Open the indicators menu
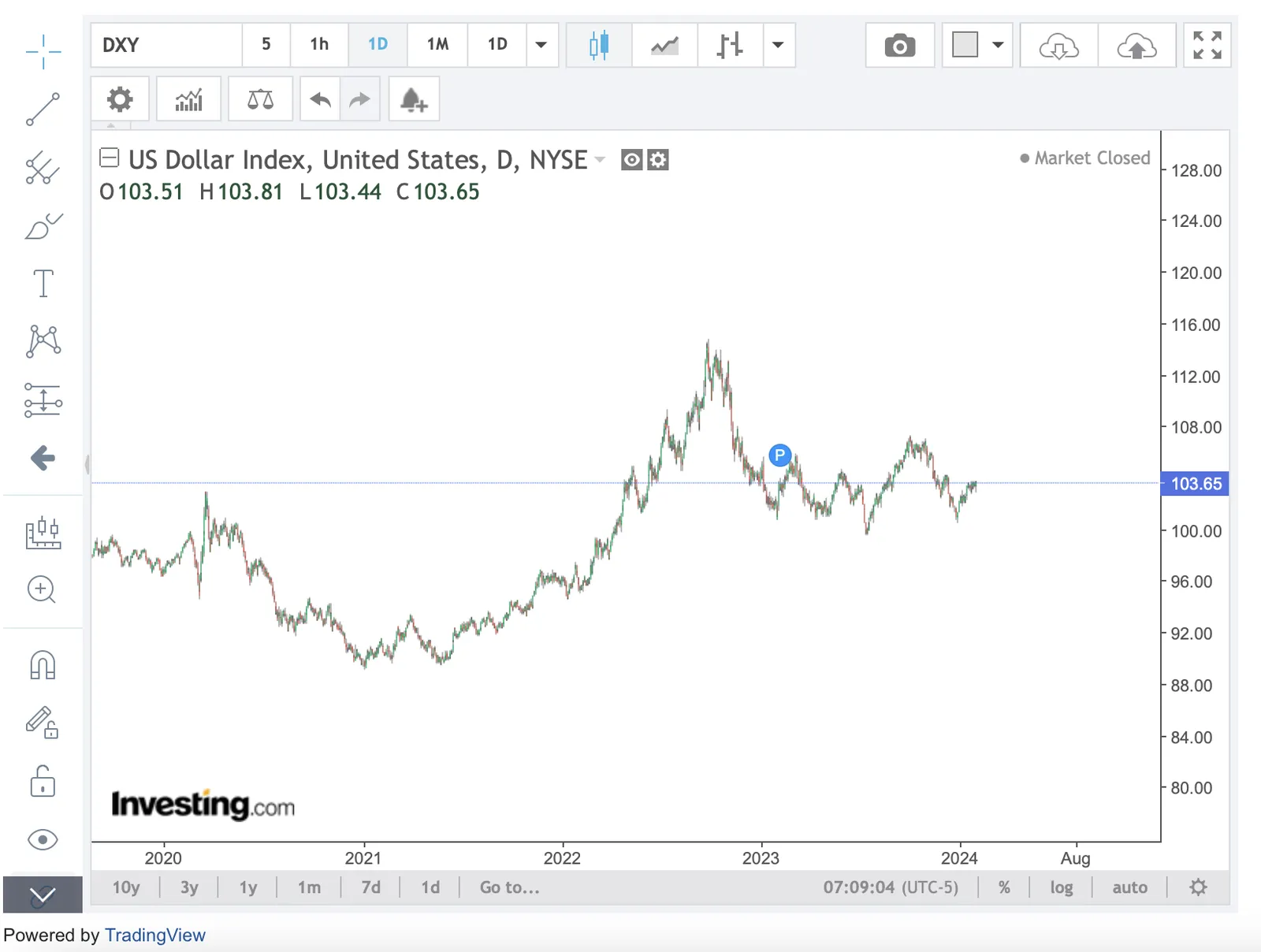1261x952 pixels. point(188,99)
